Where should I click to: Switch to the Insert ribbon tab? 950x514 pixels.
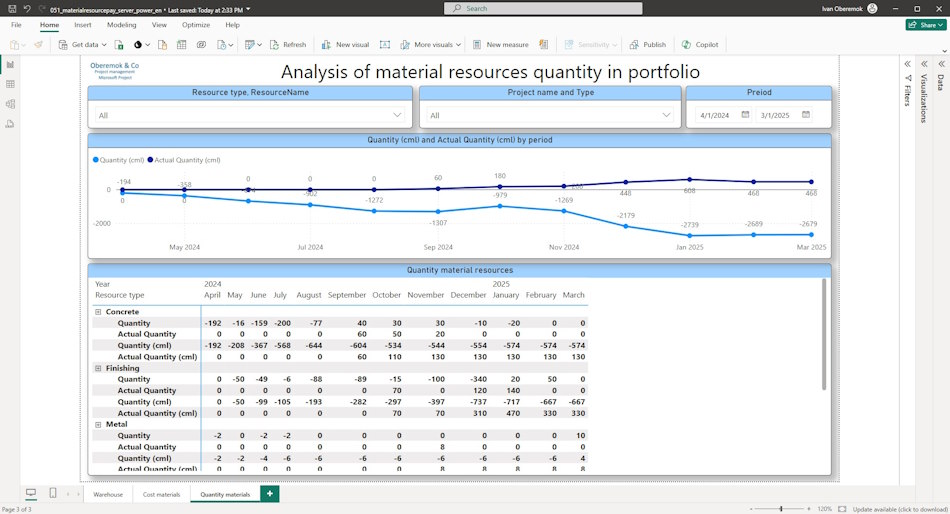[83, 25]
